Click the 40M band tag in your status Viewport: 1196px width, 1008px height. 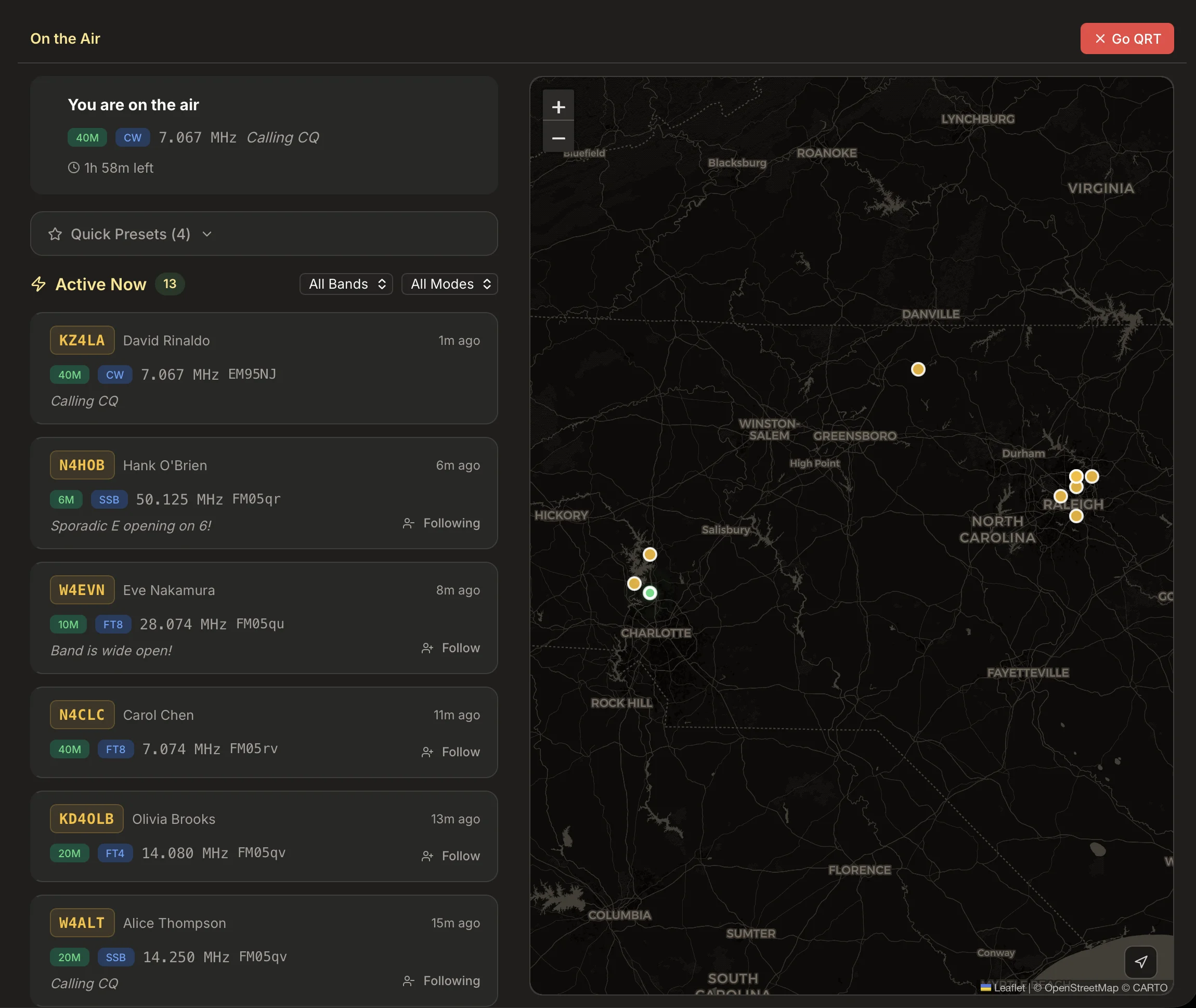pyautogui.click(x=87, y=137)
